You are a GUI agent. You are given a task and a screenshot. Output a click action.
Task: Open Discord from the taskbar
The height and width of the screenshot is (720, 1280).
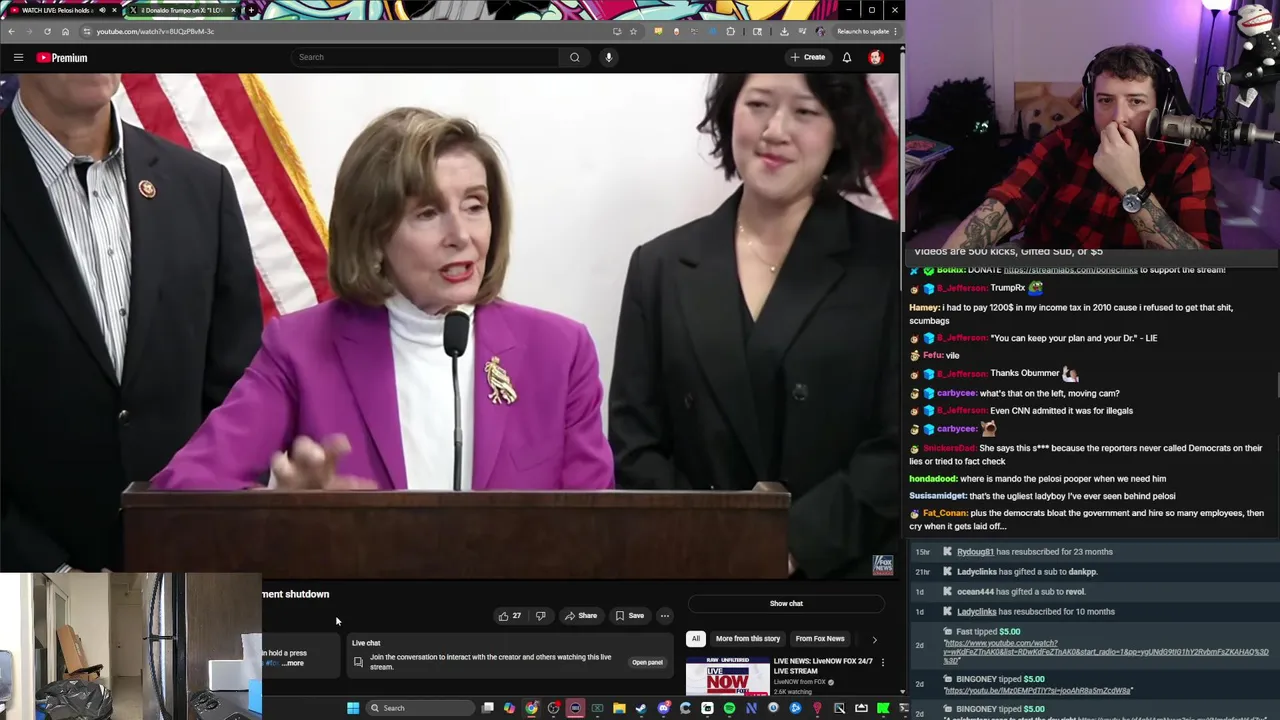coord(664,708)
